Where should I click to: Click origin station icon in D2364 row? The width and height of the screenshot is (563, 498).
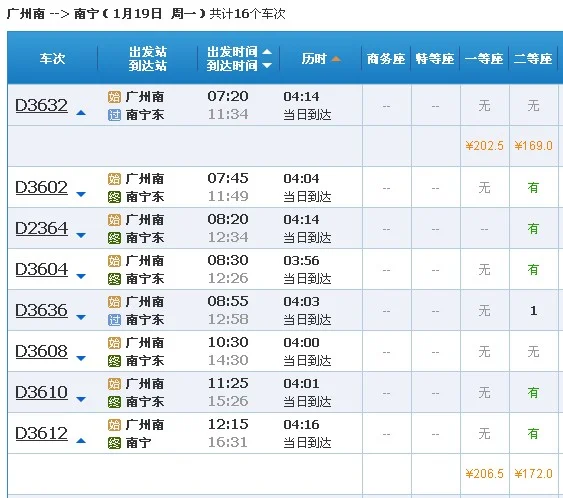(x=115, y=220)
